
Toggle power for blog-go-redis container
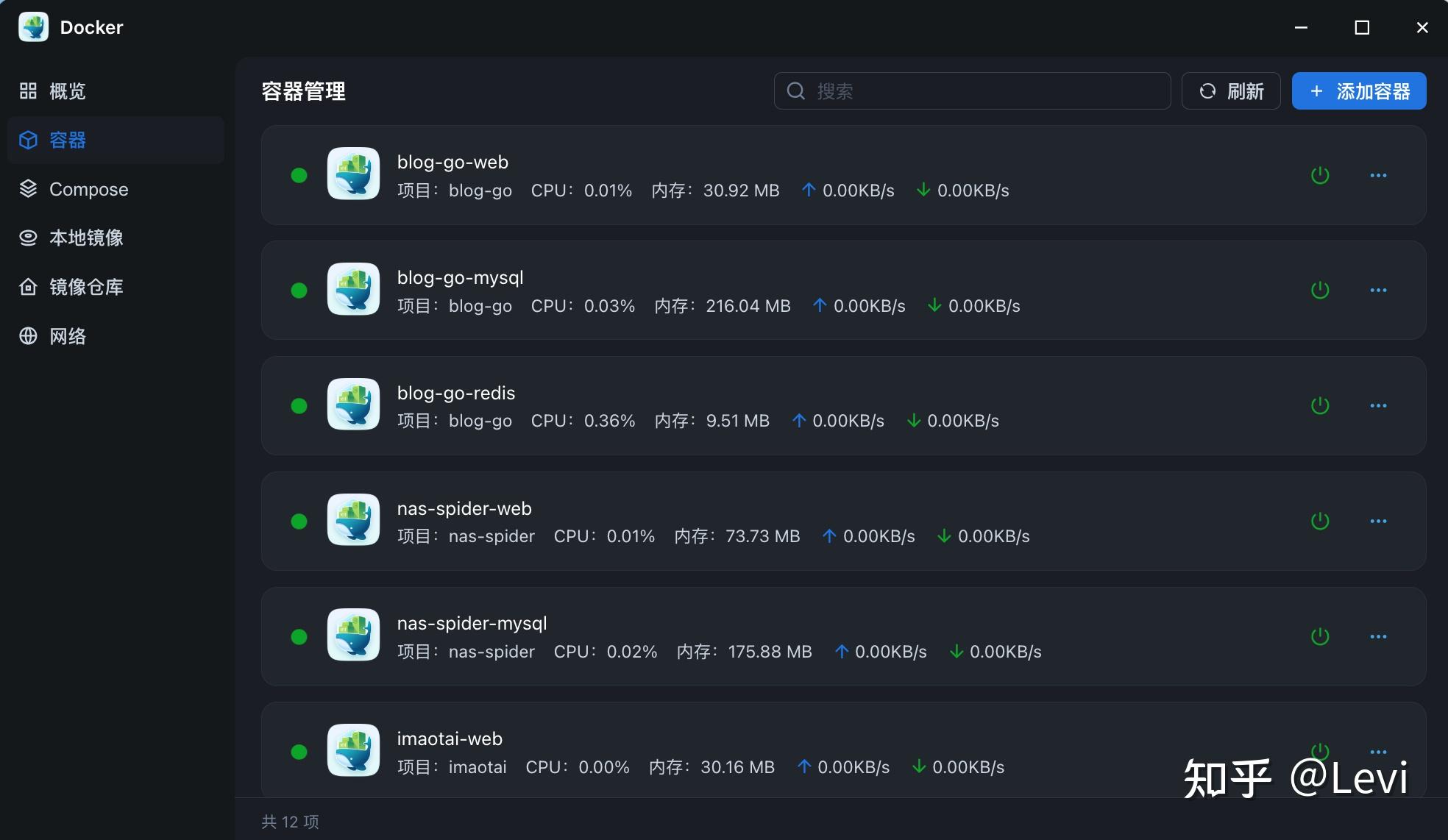click(x=1320, y=405)
